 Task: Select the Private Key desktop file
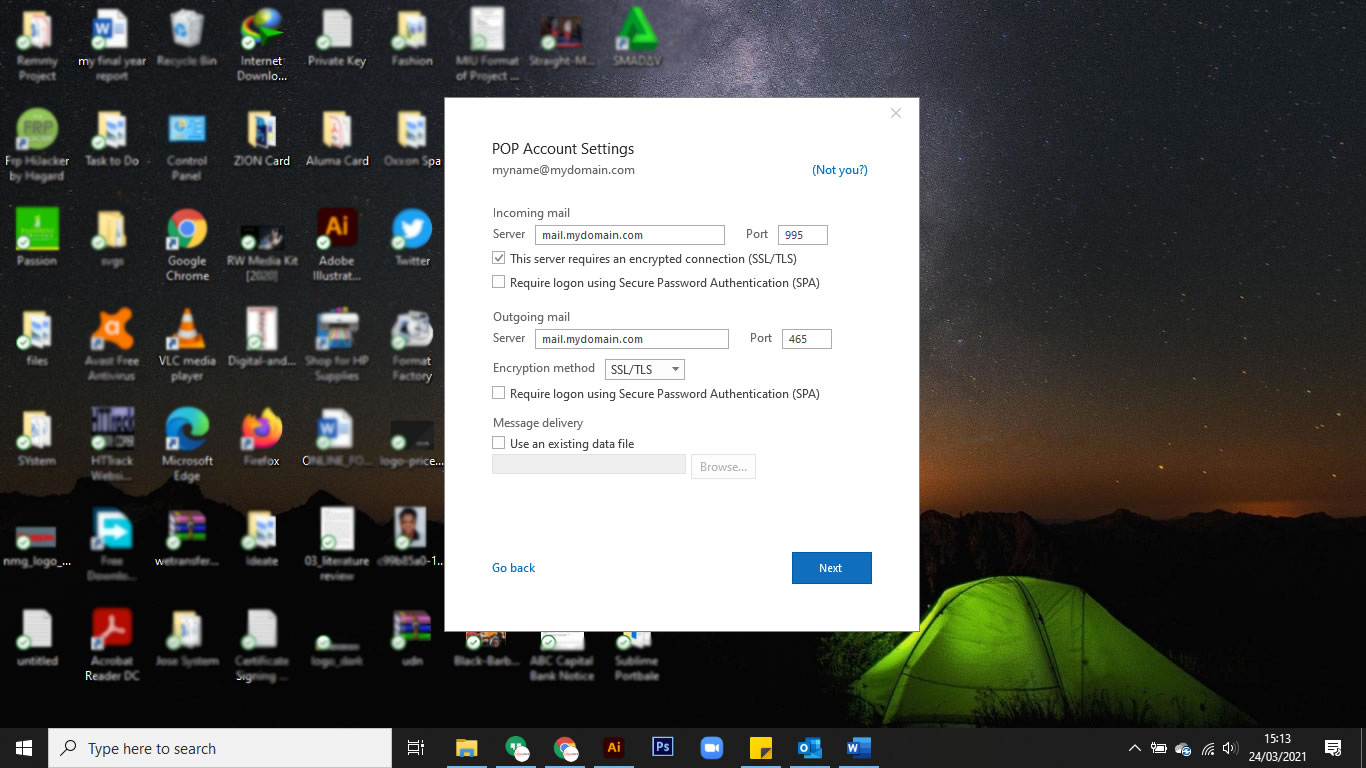(x=337, y=38)
